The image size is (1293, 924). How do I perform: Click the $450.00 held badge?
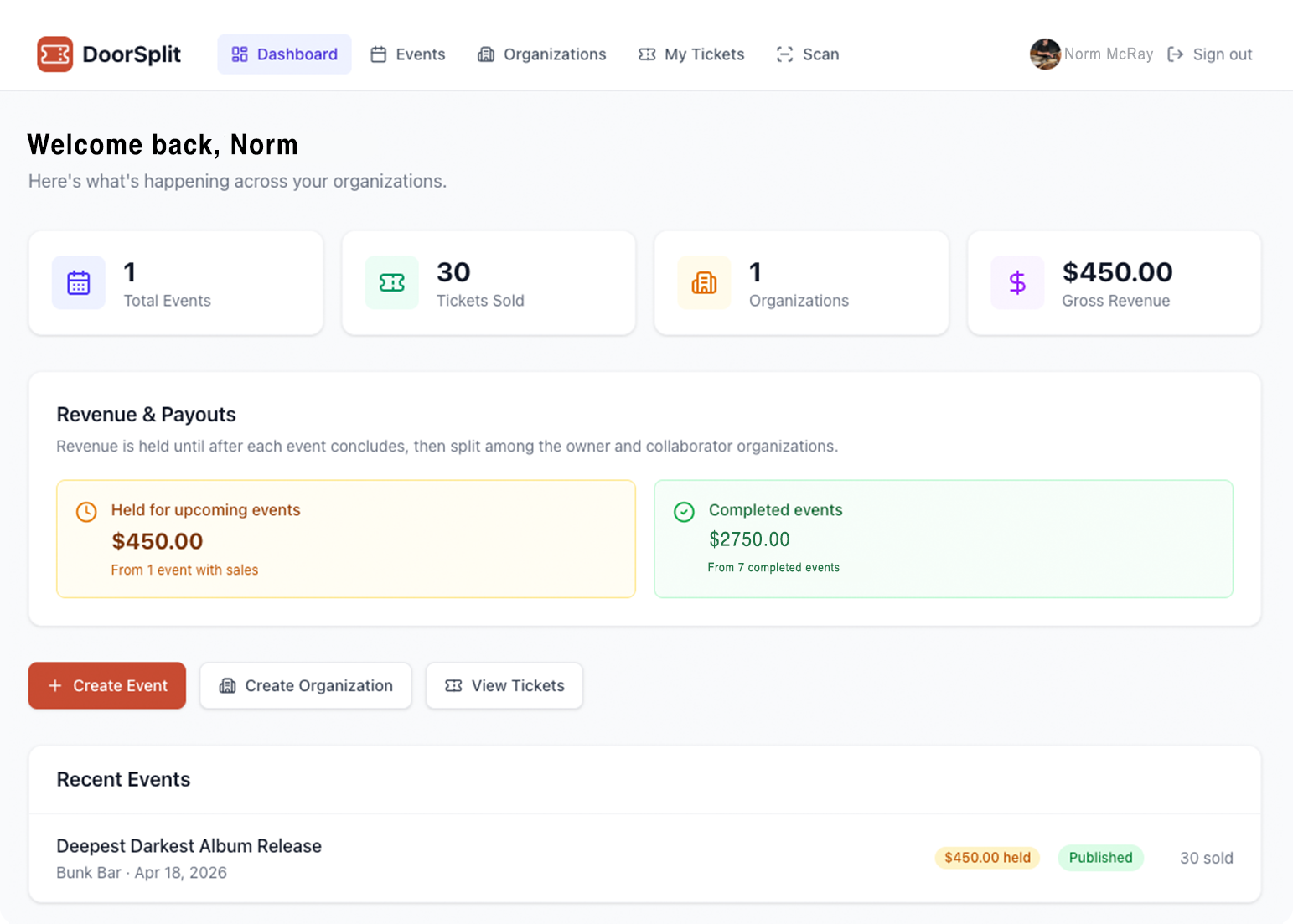987,858
